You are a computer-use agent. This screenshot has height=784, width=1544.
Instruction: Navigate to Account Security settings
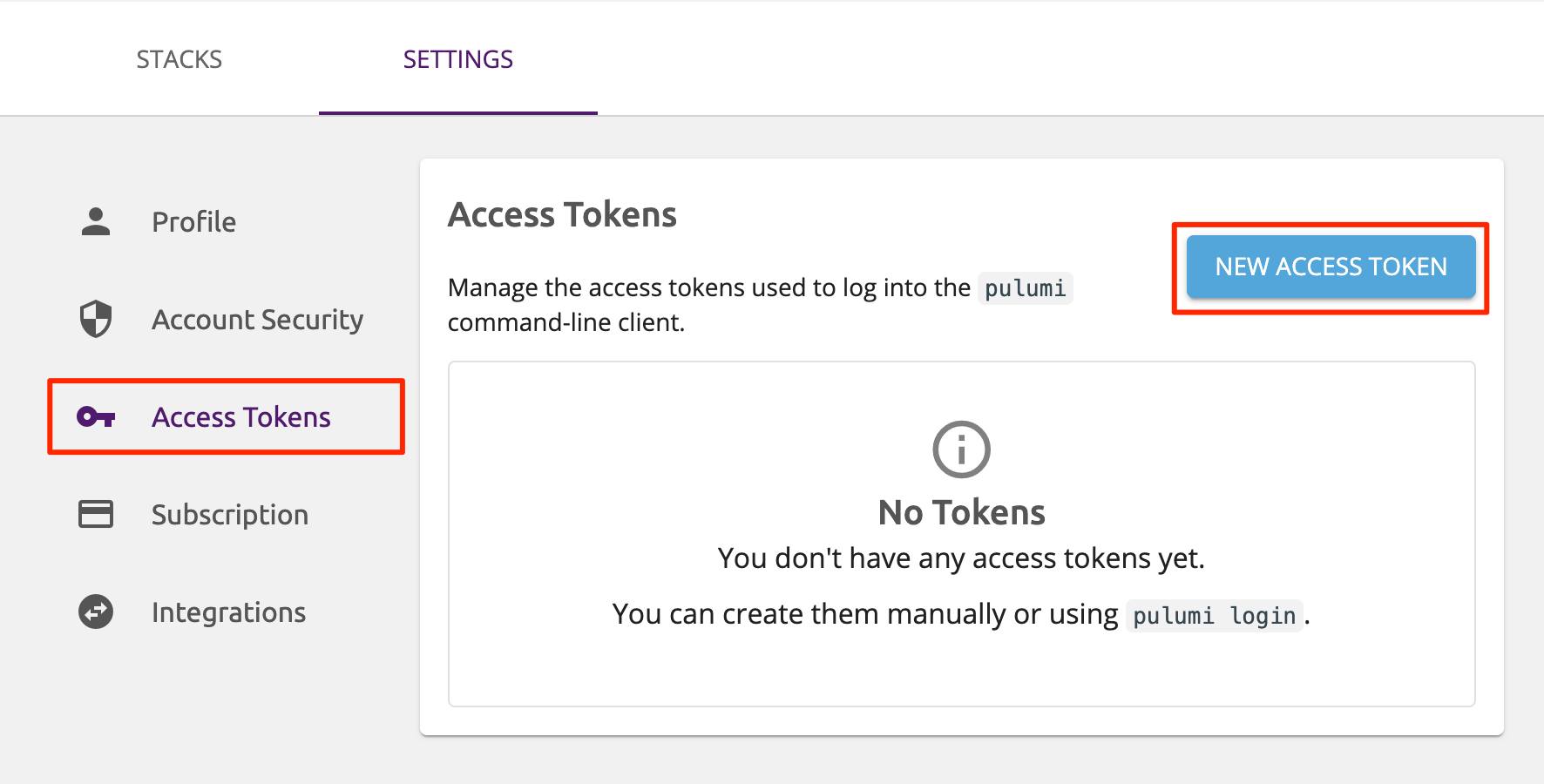point(257,320)
